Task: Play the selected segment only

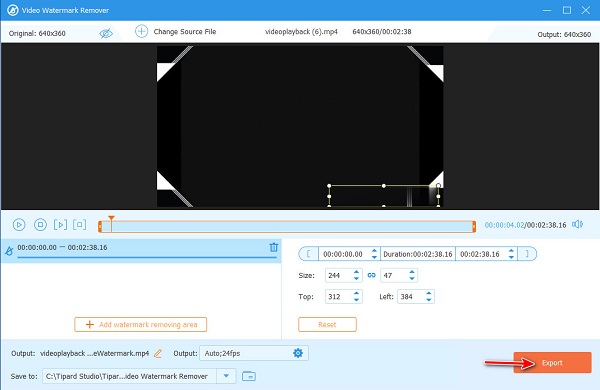Action: point(60,225)
